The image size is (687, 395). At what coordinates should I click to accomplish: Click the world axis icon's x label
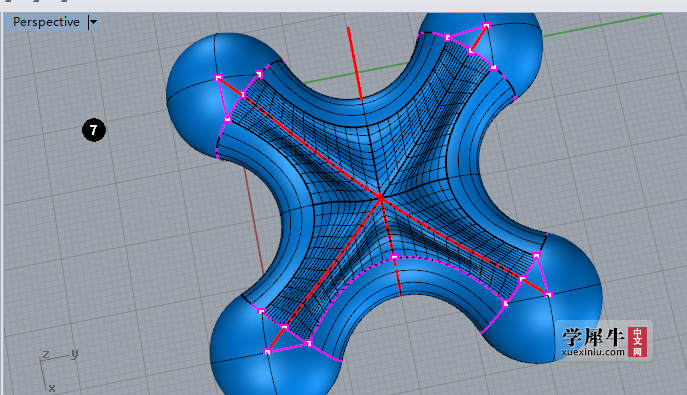(52, 388)
